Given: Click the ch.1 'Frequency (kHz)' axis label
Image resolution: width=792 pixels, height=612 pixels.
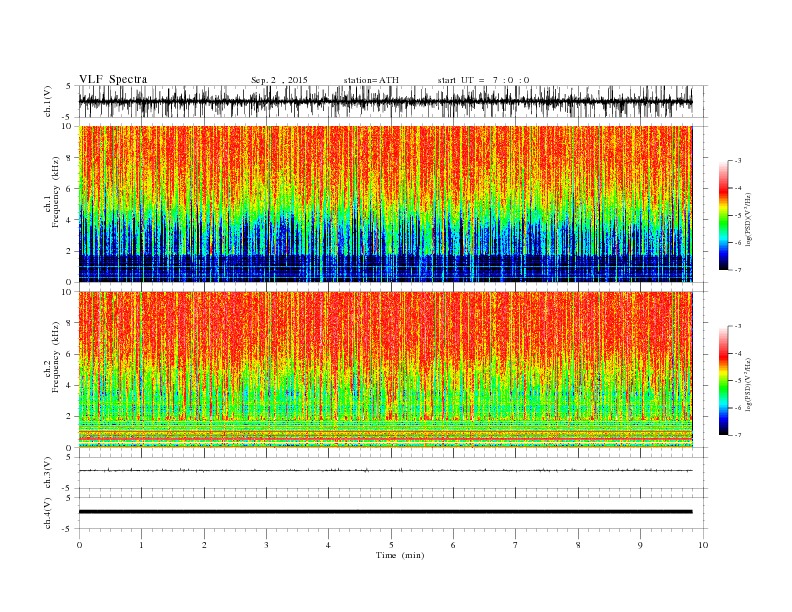Looking at the screenshot, I should point(56,192).
